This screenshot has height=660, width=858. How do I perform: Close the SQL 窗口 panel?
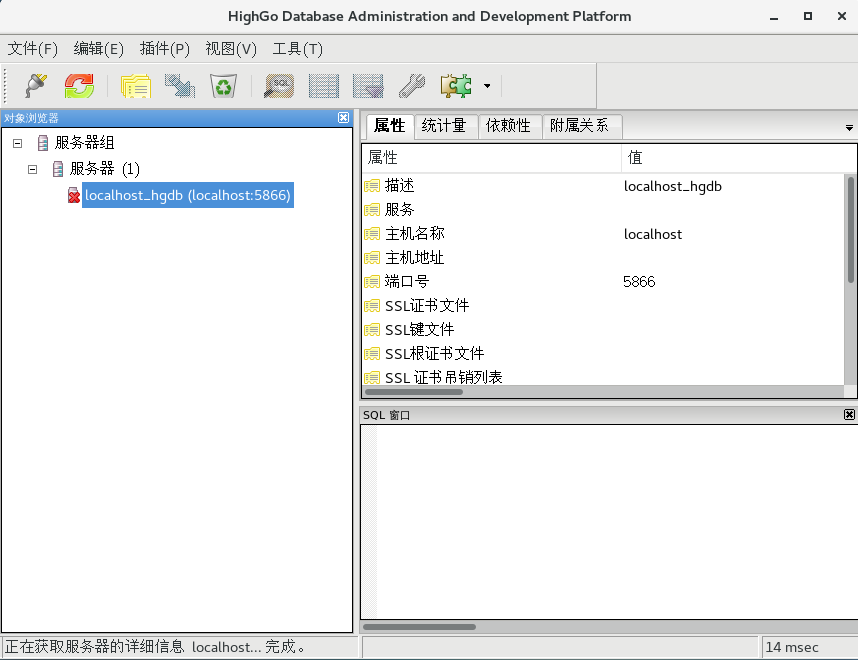click(x=848, y=414)
